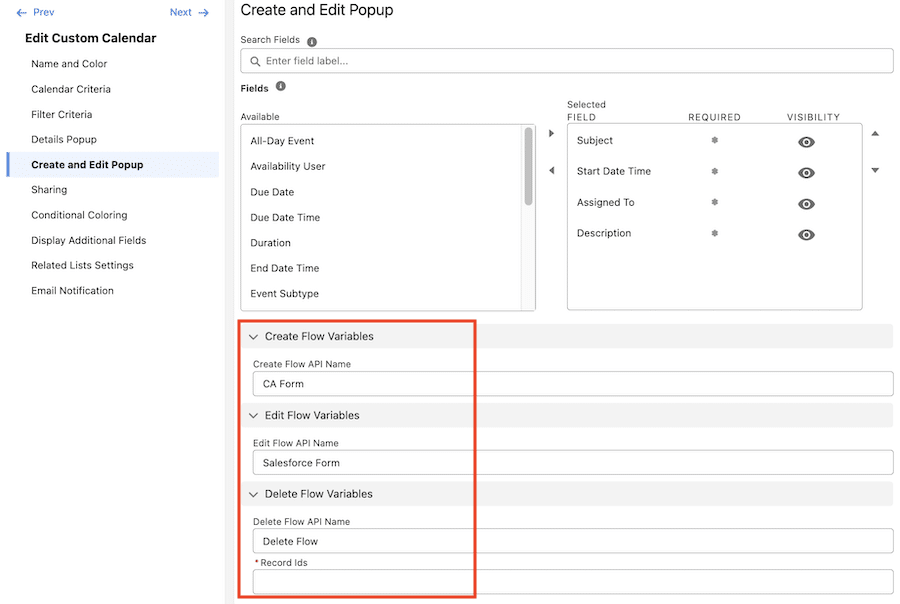Move field to Selected with right arrow
The image size is (900, 604).
(x=551, y=133)
